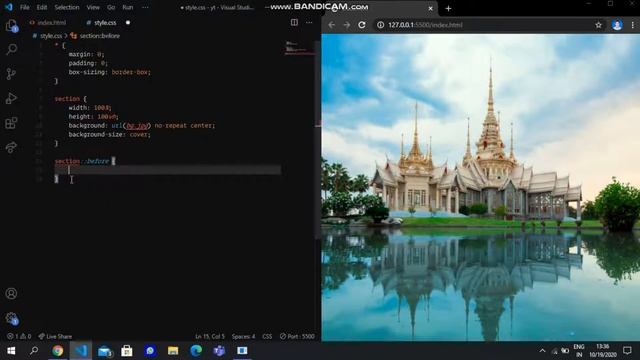Place cursor on box-sizing: border-box line
Screen dimensions: 640x360
109,72
